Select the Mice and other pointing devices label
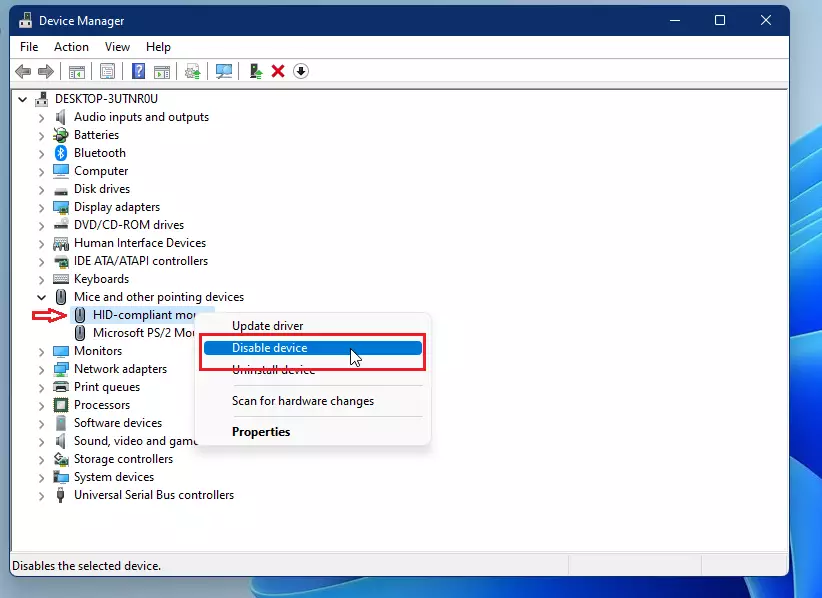 coord(159,297)
